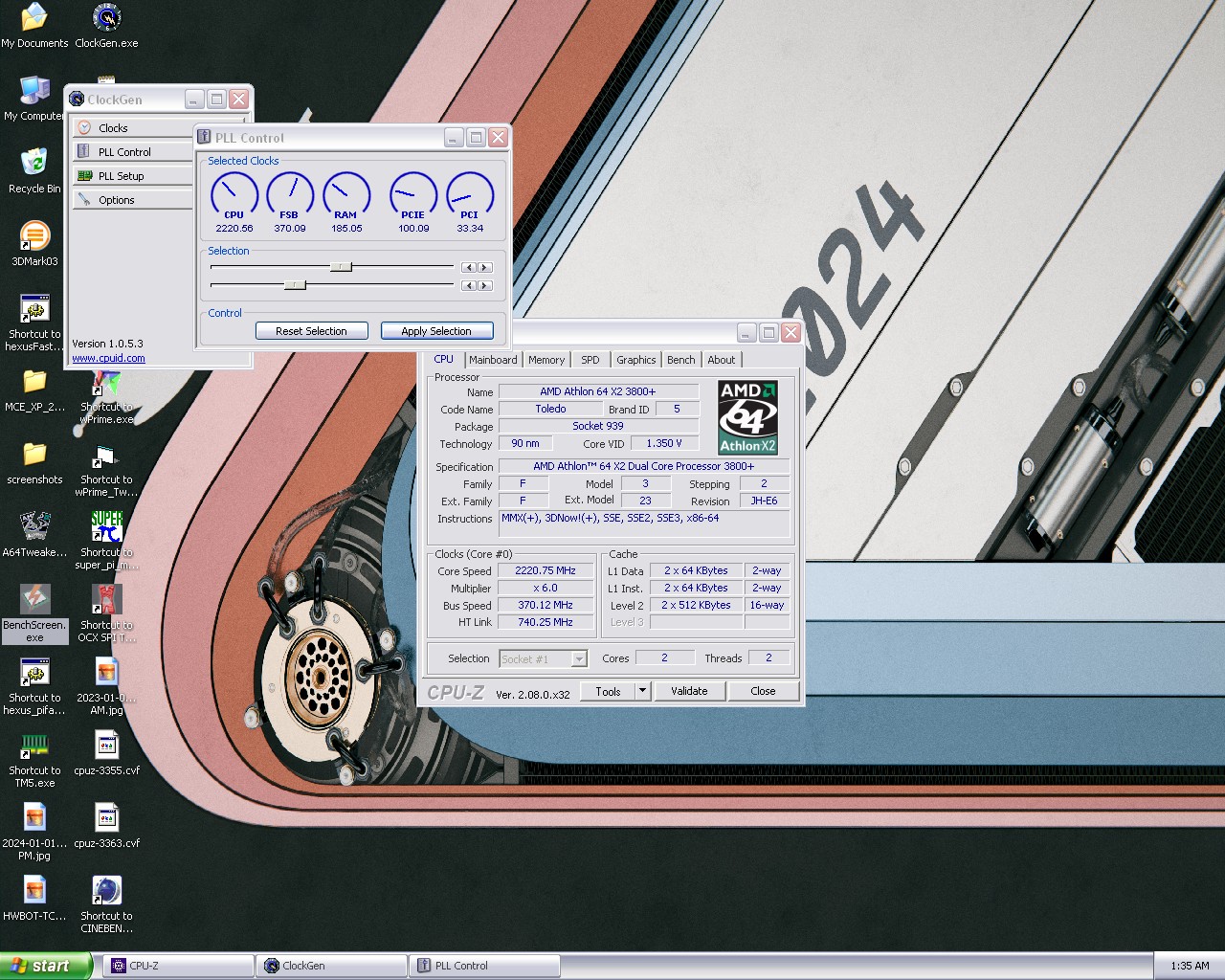Open Options in ClockGen
1225x980 pixels.
click(x=132, y=200)
